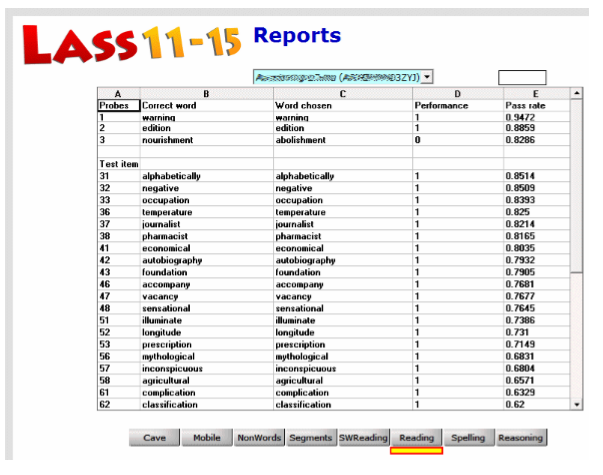Click correct word journalist cell
The image size is (603, 475).
click(x=207, y=224)
